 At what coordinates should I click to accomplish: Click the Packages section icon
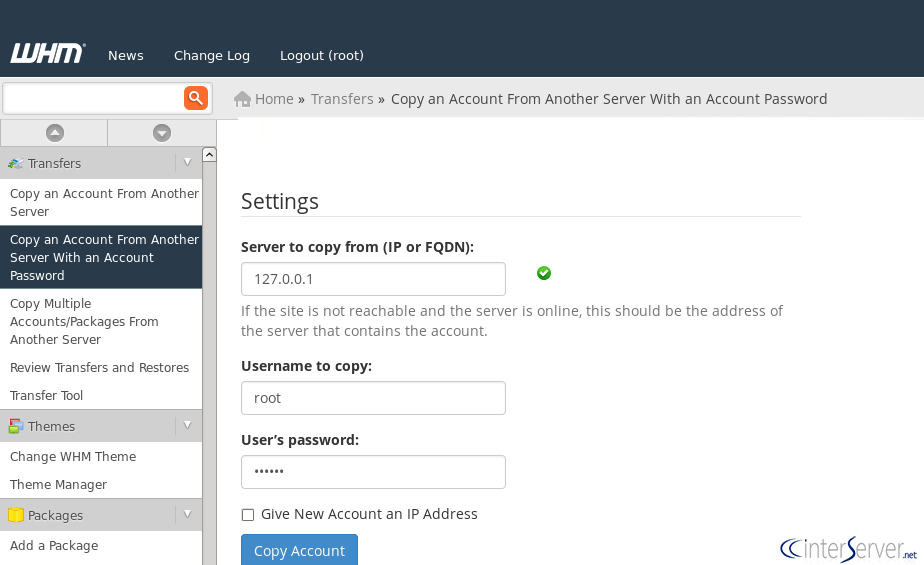click(x=16, y=516)
